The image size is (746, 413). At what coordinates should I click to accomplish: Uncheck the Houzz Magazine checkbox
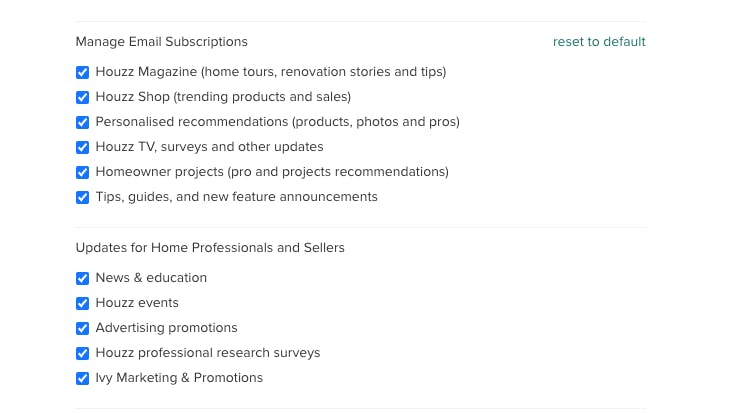(x=82, y=72)
